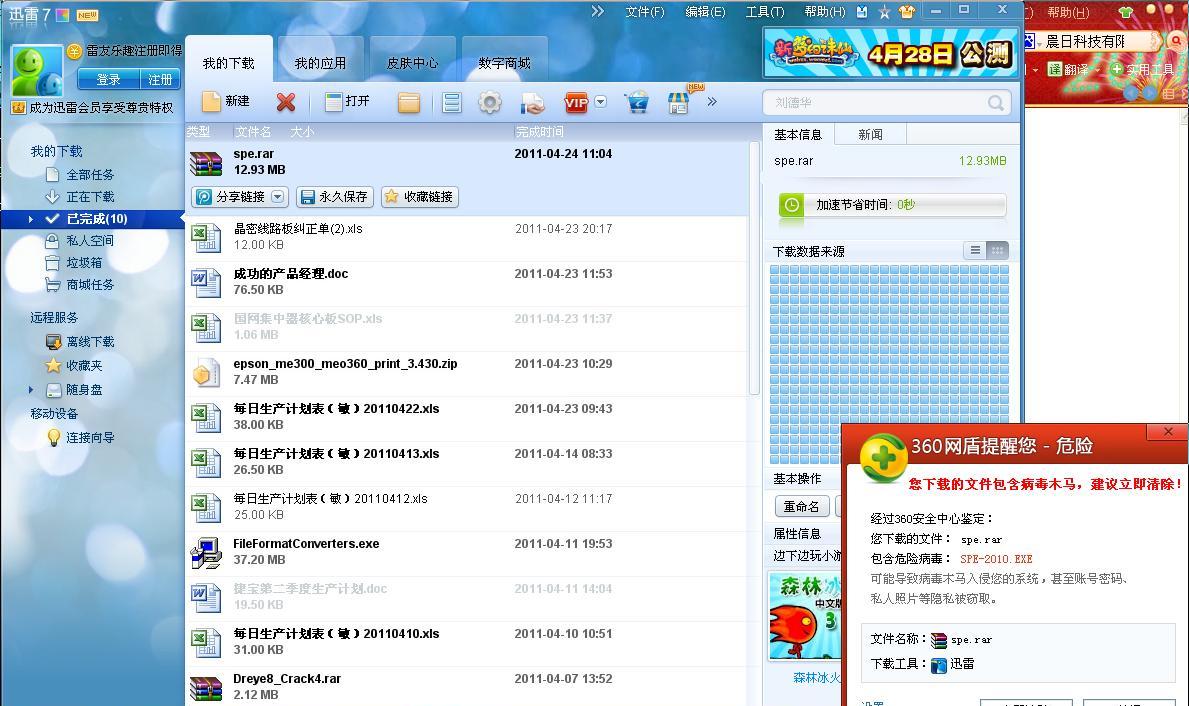1189x706 pixels.
Task: Expand the 随身盘 sidebar entry
Action: pos(30,392)
